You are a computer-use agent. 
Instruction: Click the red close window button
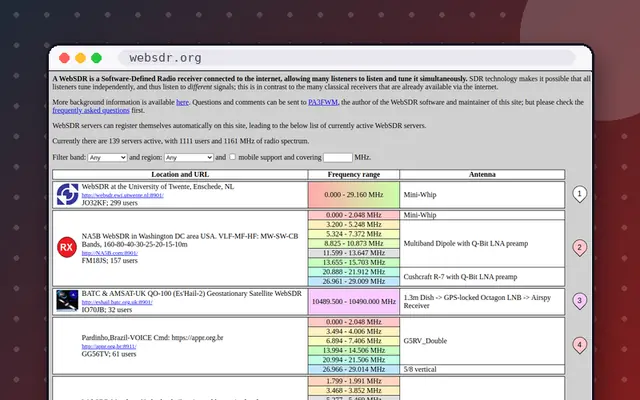[64, 58]
